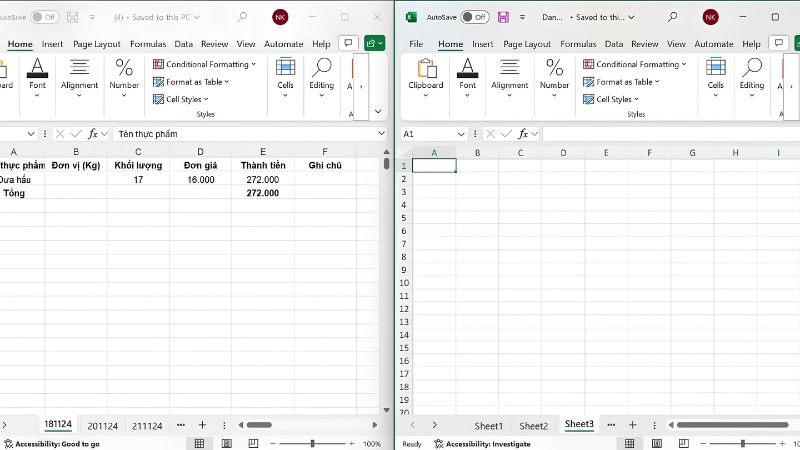Expand Conditional Formatting in left window
The width and height of the screenshot is (800, 450).
click(x=205, y=64)
